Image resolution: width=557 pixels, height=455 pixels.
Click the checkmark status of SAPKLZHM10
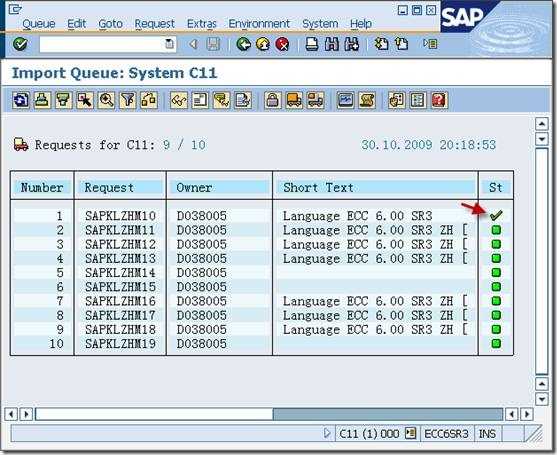point(496,215)
